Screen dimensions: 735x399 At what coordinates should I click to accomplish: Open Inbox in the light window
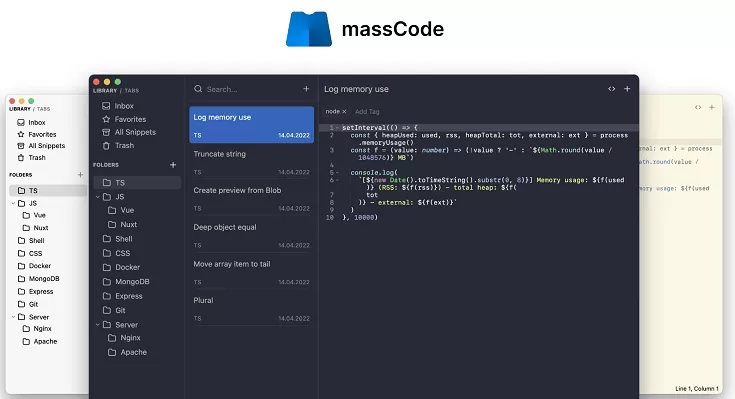(37, 122)
